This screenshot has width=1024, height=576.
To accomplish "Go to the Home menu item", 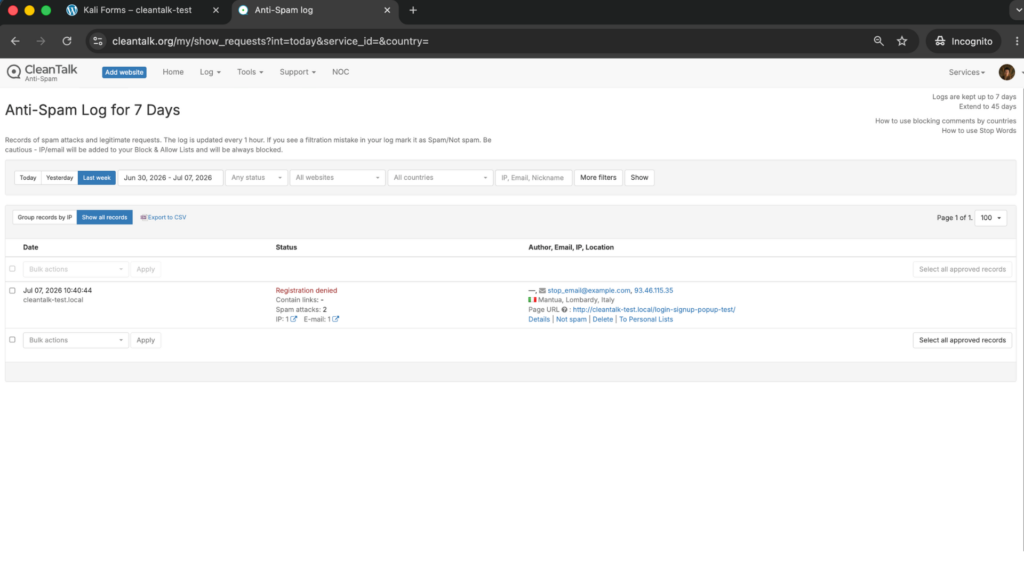I will (173, 72).
